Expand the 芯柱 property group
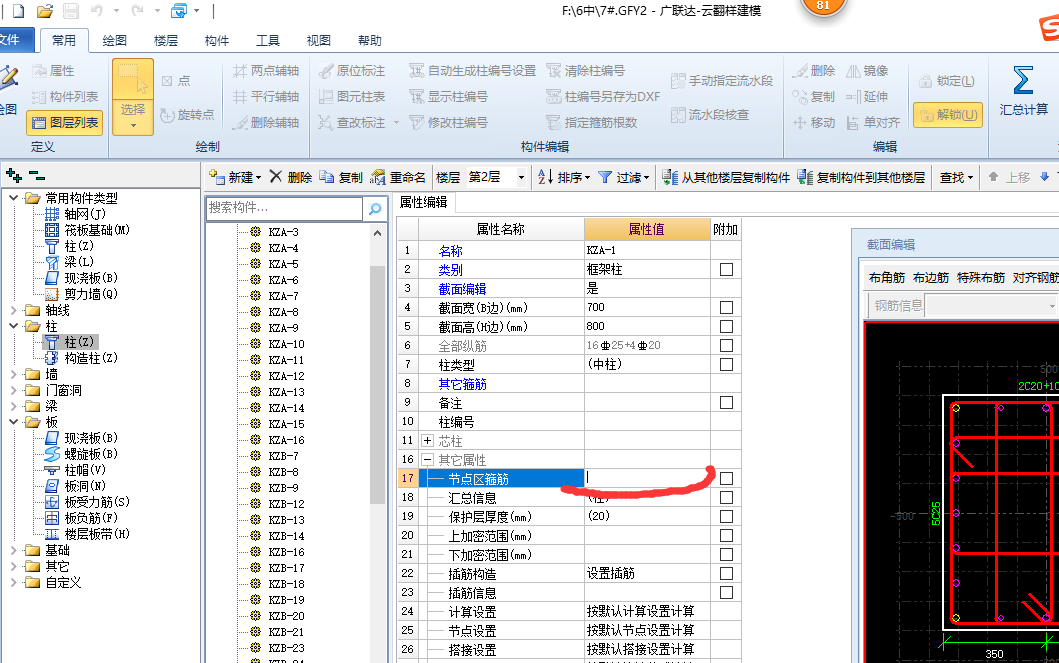1059x663 pixels. [x=427, y=441]
